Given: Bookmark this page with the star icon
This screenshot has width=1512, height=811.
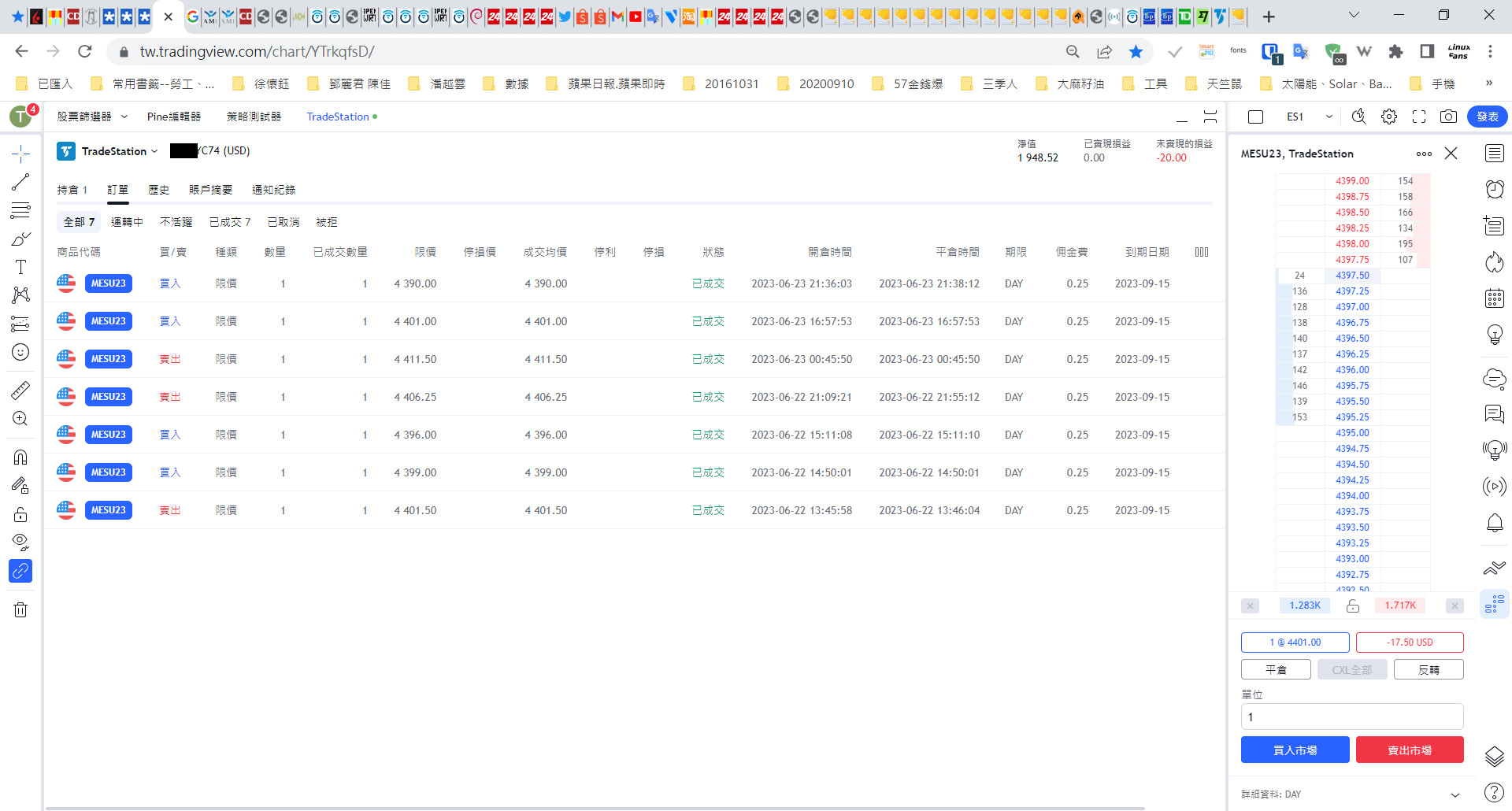Looking at the screenshot, I should (1136, 51).
